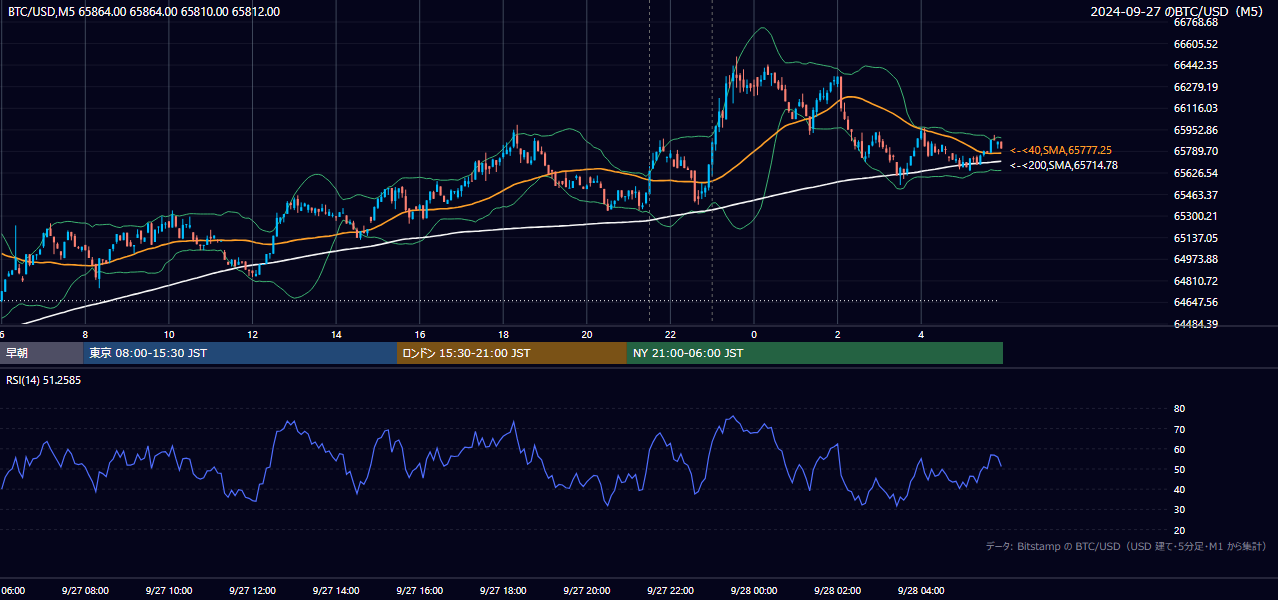Click the 65463.37 price axis label

point(1195,195)
